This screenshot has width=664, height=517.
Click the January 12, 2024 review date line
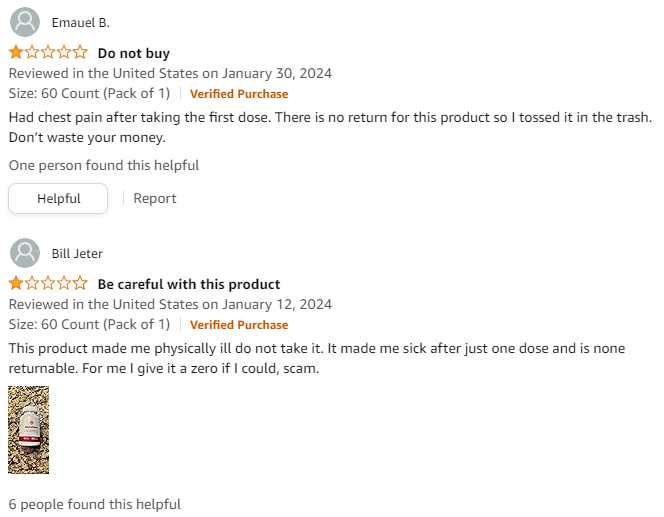170,304
